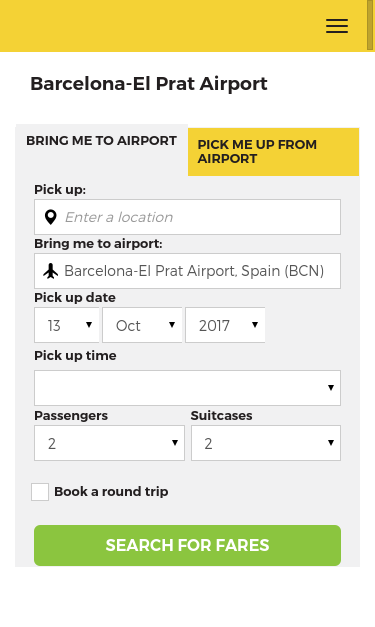Viewport: 375px width, 627px height.
Task: Open the hamburger menu icon
Action: 337,26
